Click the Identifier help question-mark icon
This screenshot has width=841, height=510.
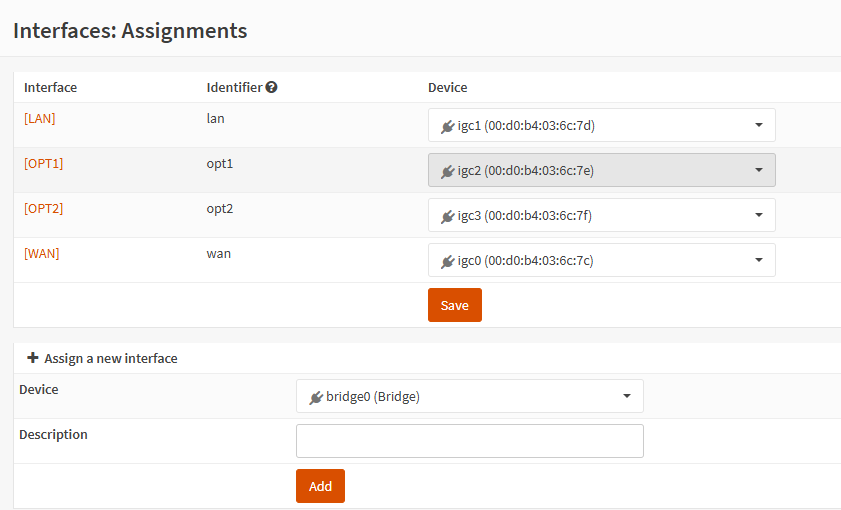tap(272, 88)
